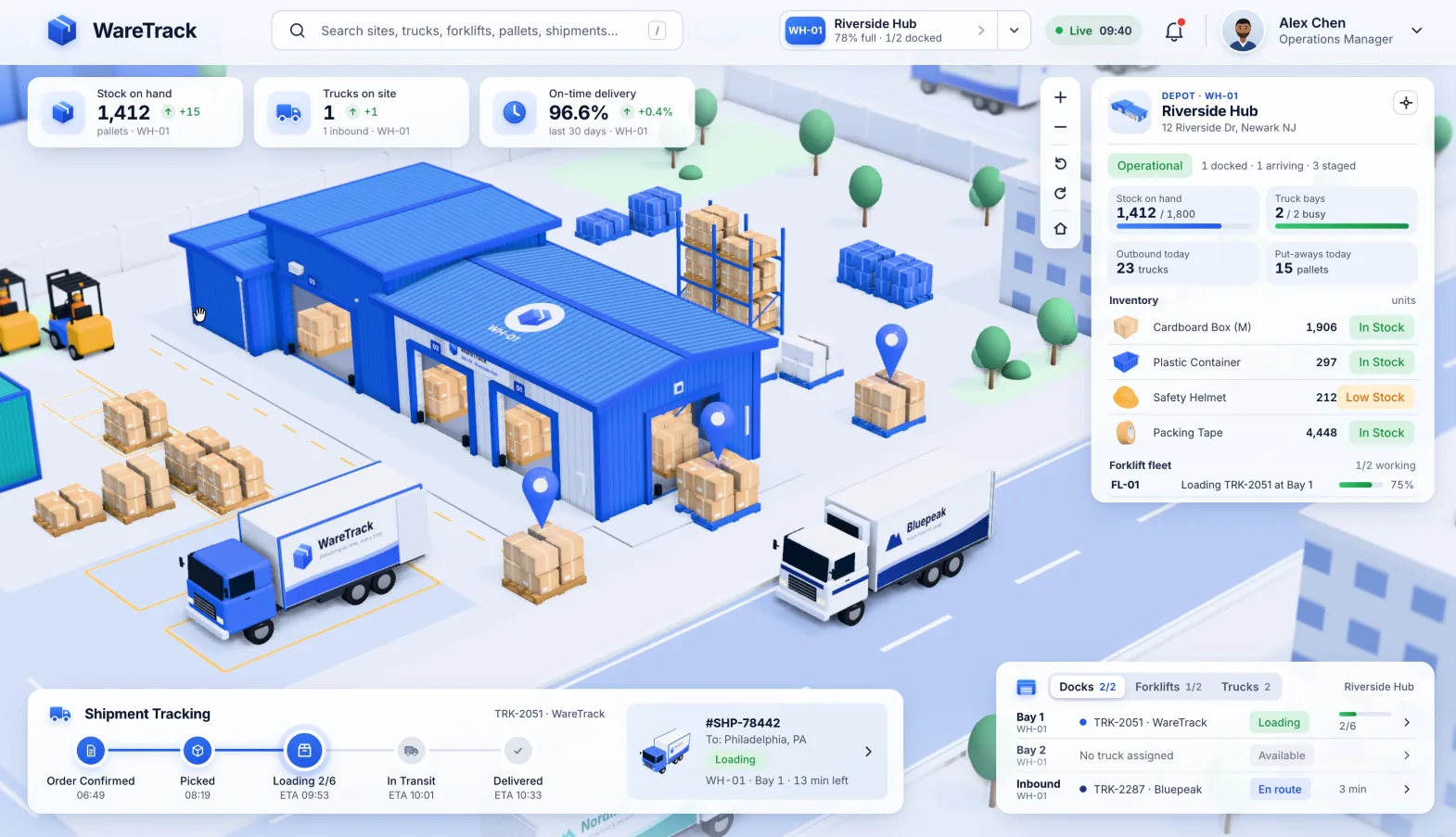
Task: Select the Order Confirmed step icon
Action: 90,751
